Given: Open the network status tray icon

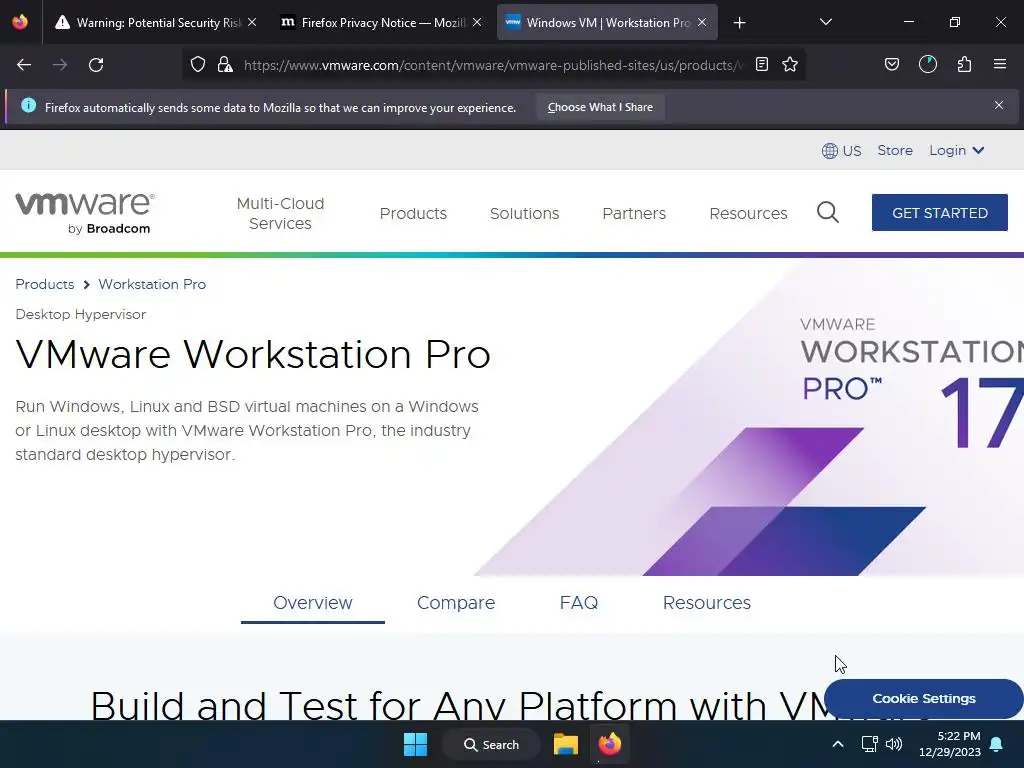Looking at the screenshot, I should point(869,744).
